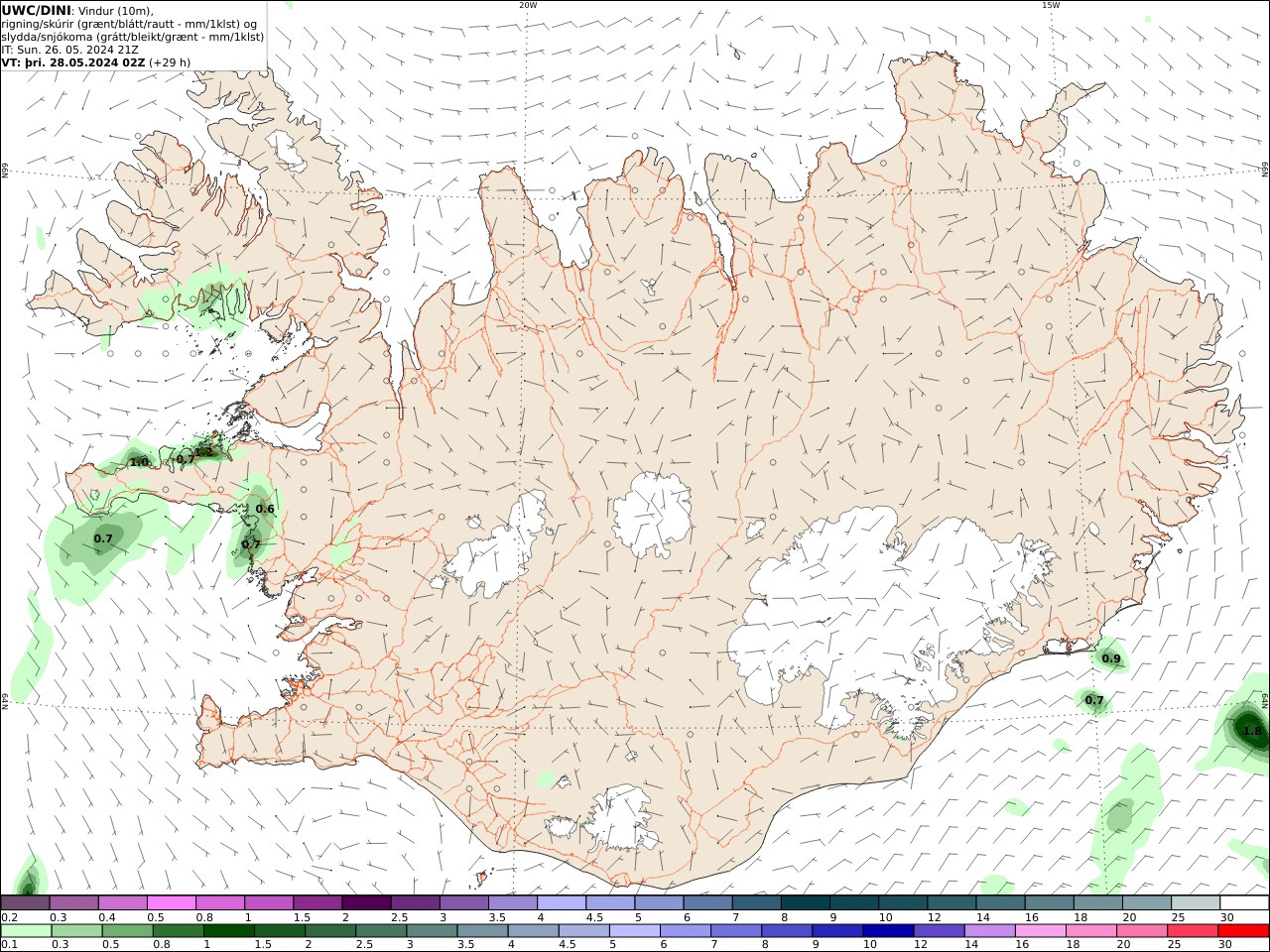
Task: Select the deep navy 10 swatch in bottom legend row
Action: [x=888, y=931]
